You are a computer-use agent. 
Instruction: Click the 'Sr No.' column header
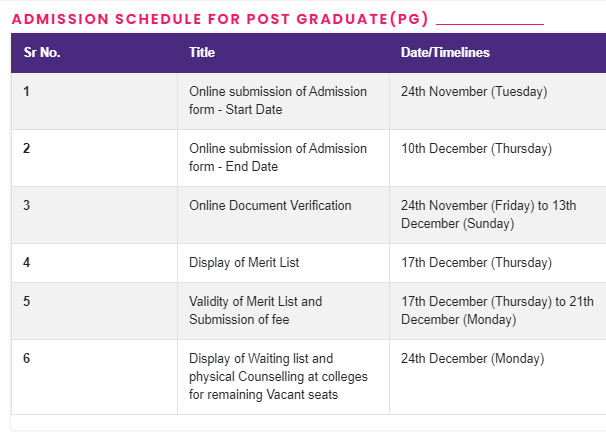[42, 52]
